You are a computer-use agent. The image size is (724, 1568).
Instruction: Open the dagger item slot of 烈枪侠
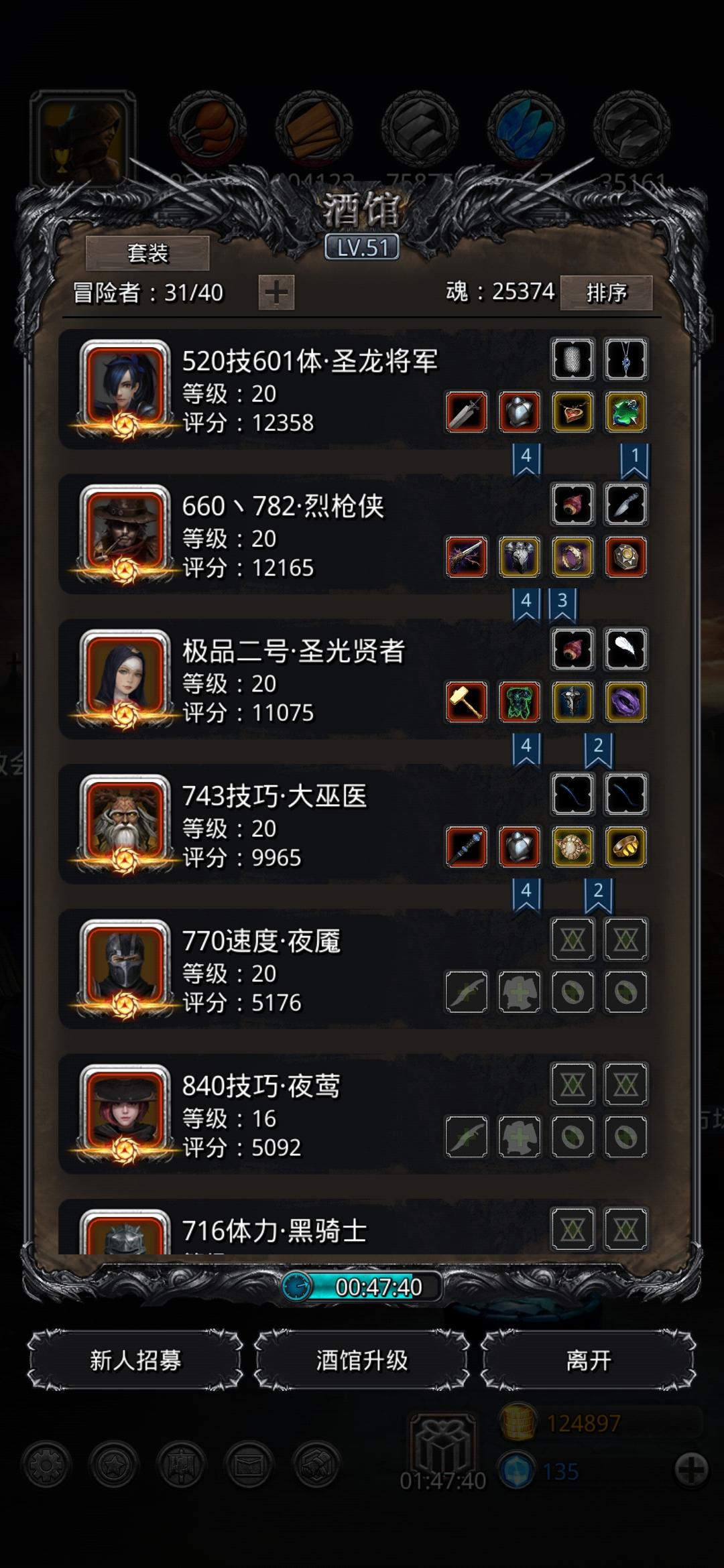click(x=626, y=504)
